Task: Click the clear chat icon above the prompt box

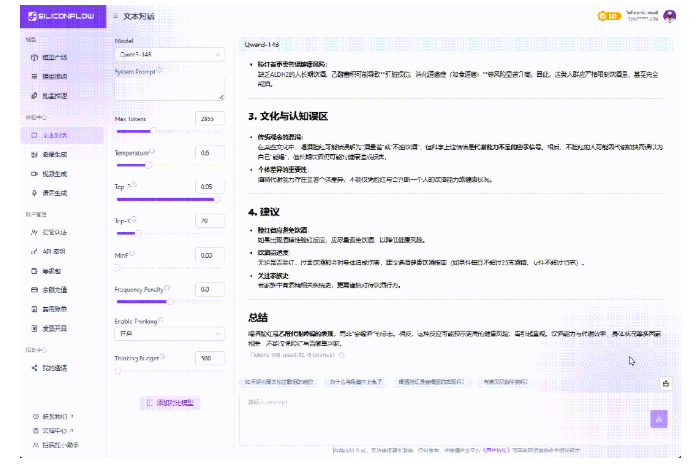Action: (665, 382)
